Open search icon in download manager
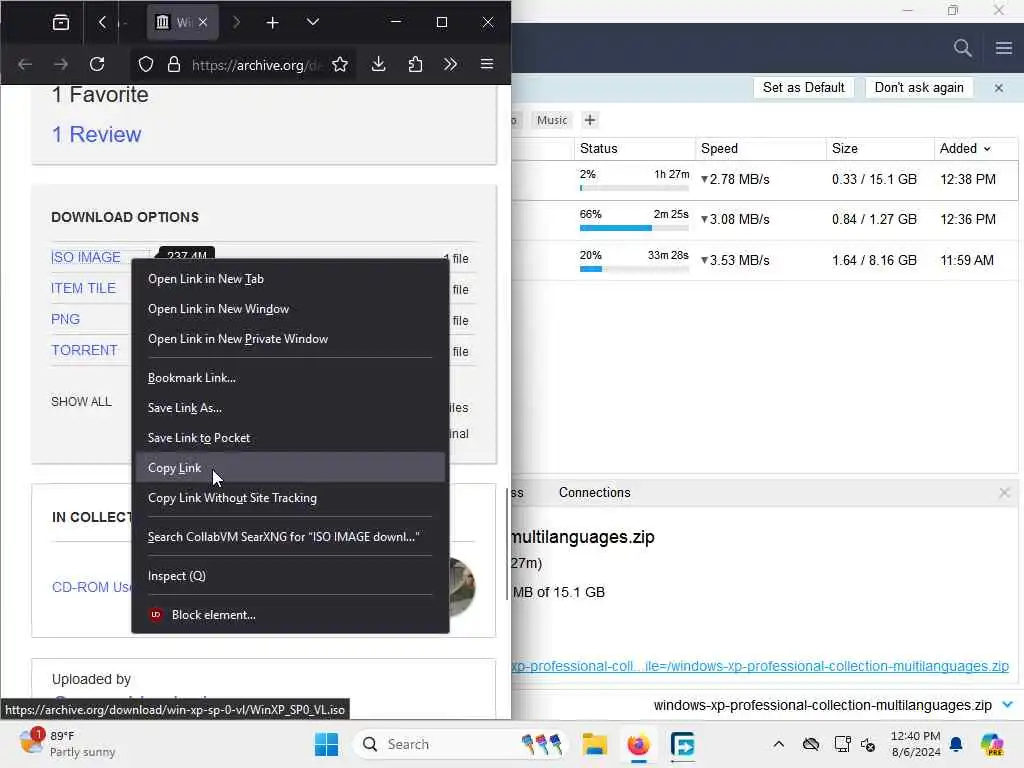 (x=962, y=48)
